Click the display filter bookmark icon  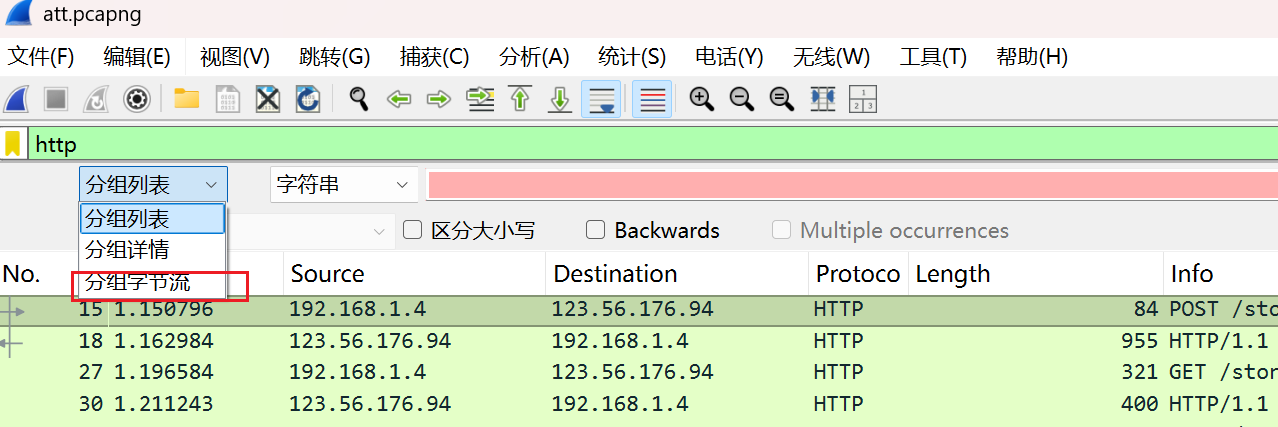point(13,144)
